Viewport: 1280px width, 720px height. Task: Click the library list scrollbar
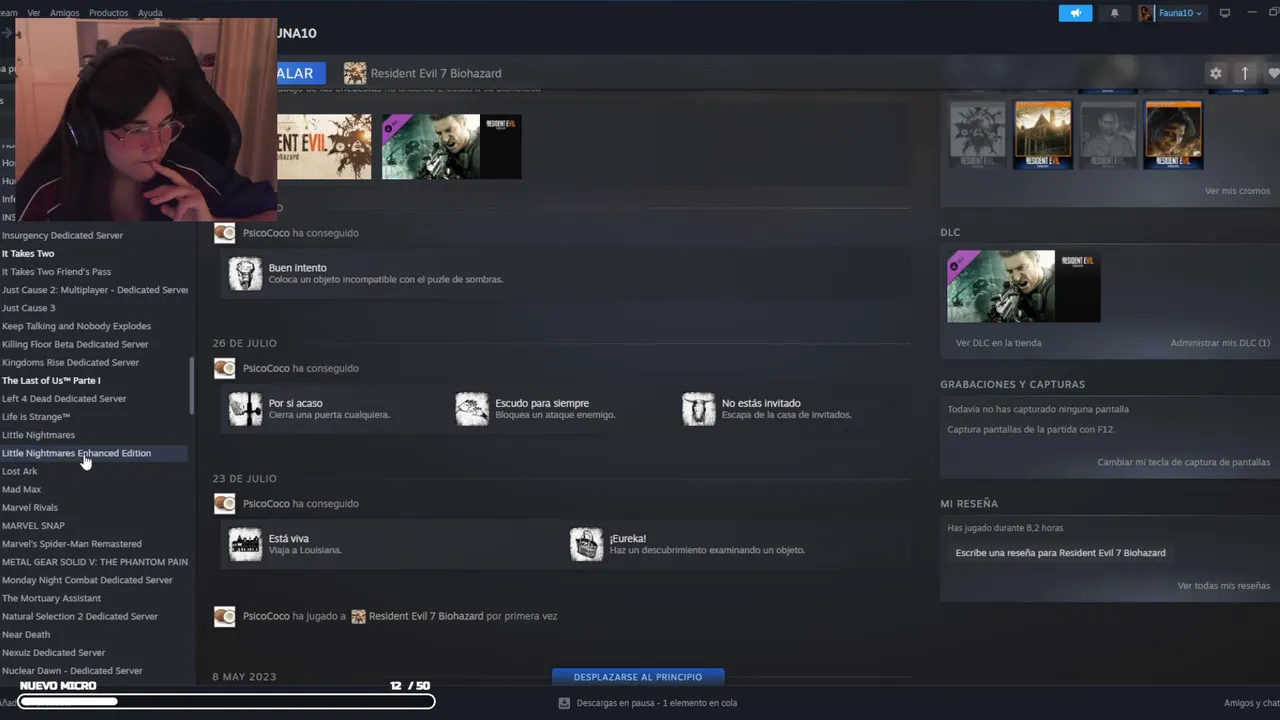point(192,386)
